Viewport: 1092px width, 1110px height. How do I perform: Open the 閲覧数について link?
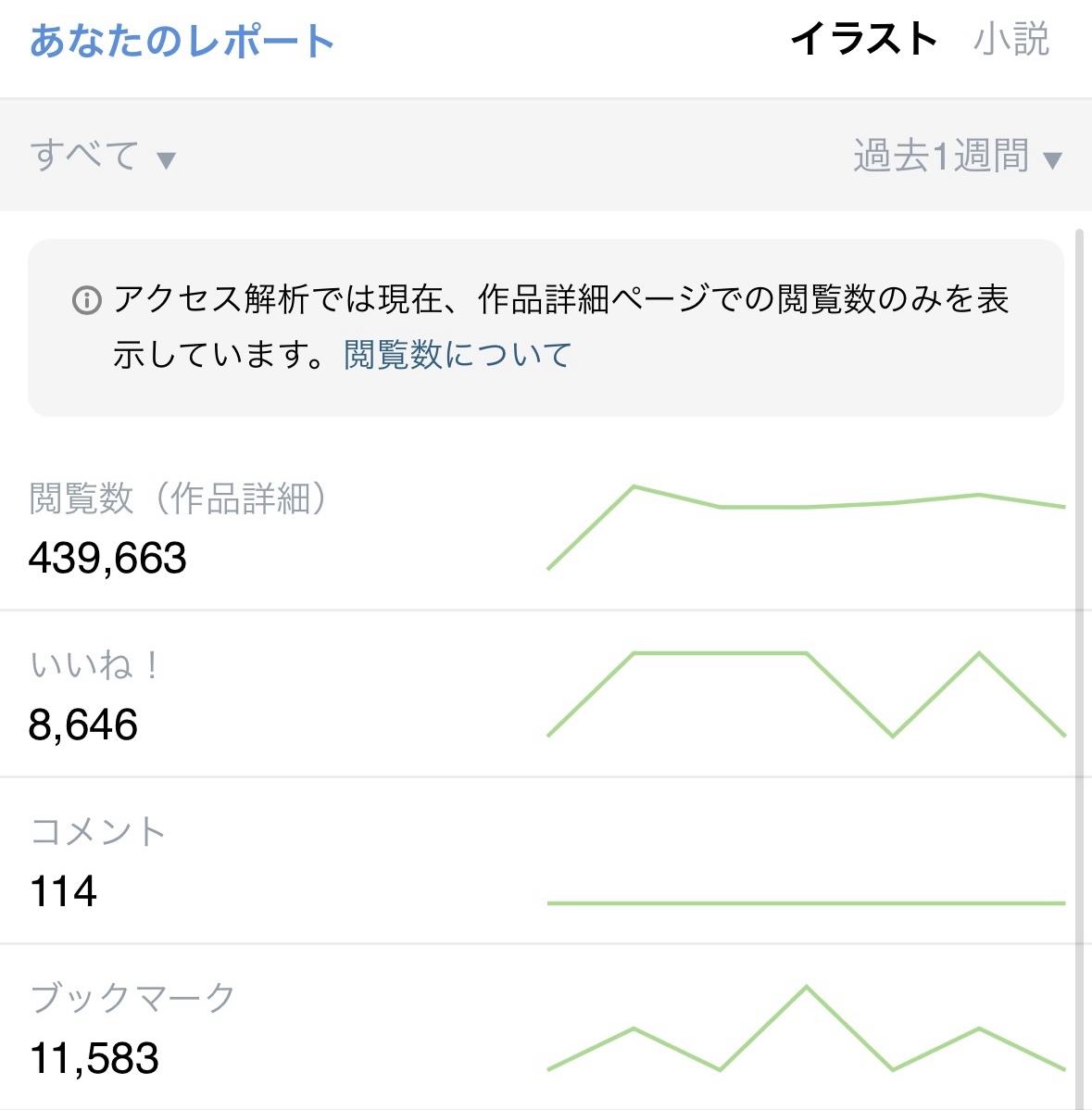click(458, 355)
